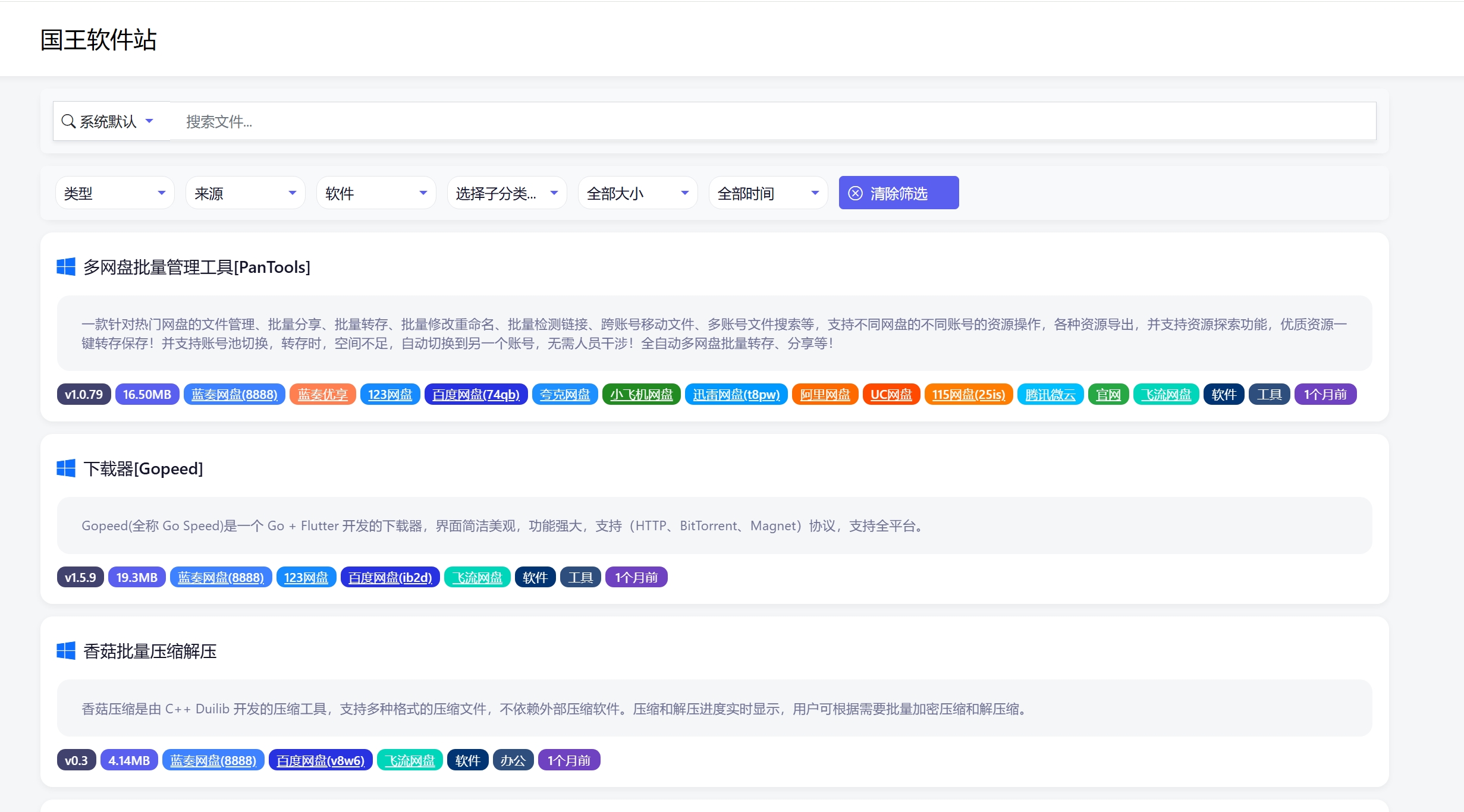Open 下载器[Gopeed] title
This screenshot has height=812, width=1464.
coord(143,468)
